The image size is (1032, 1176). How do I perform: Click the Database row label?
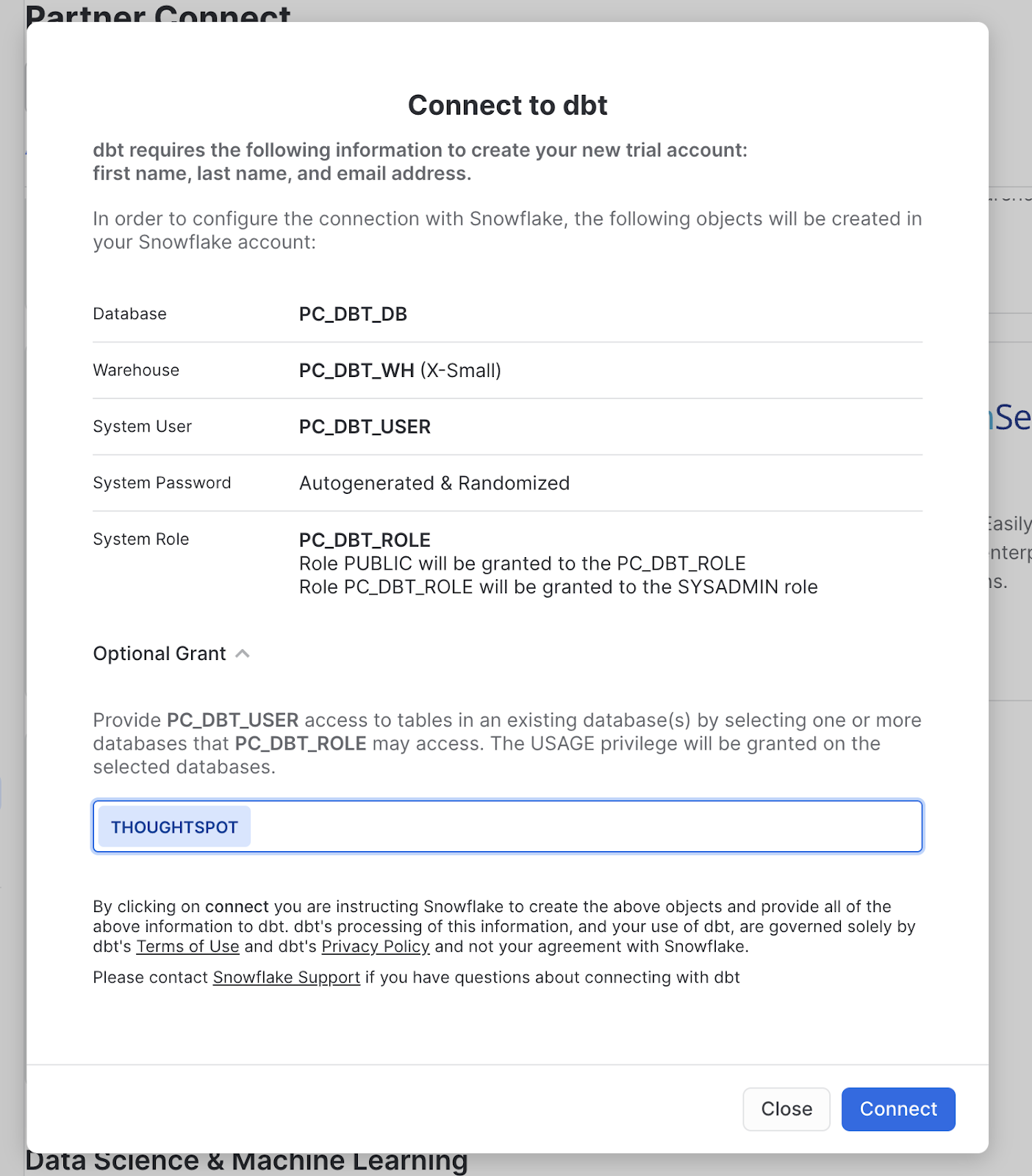129,314
